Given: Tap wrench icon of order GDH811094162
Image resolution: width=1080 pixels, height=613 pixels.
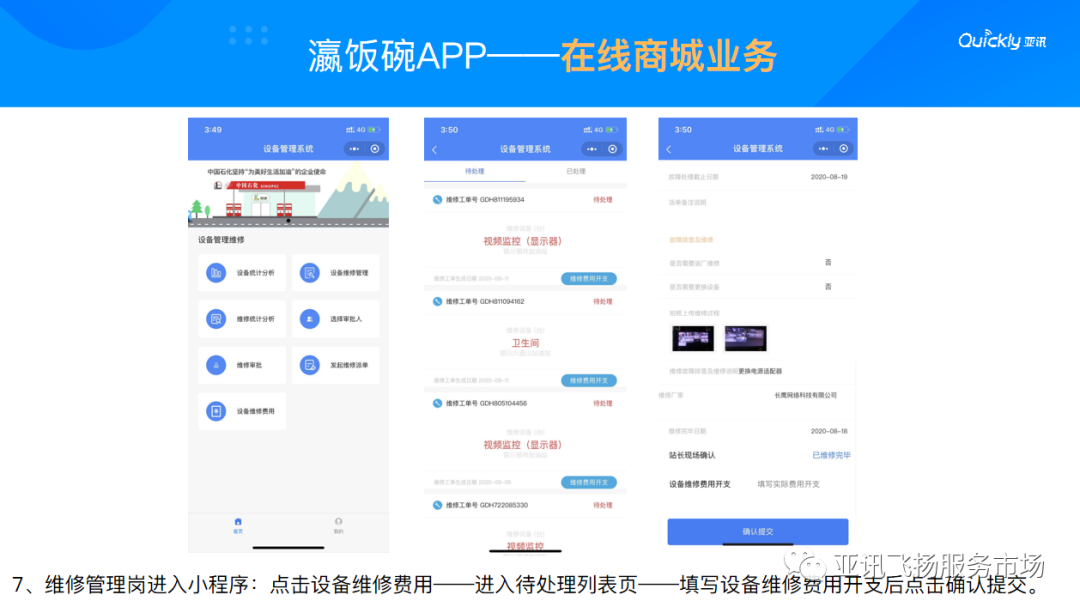Looking at the screenshot, I should click(x=437, y=302).
